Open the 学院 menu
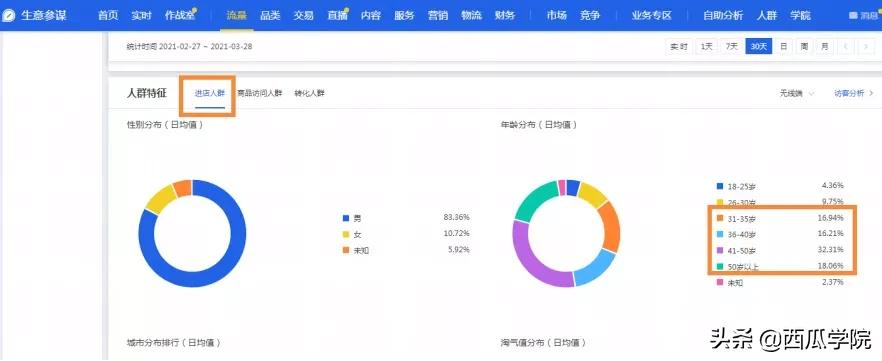882x361 pixels. tap(800, 15)
